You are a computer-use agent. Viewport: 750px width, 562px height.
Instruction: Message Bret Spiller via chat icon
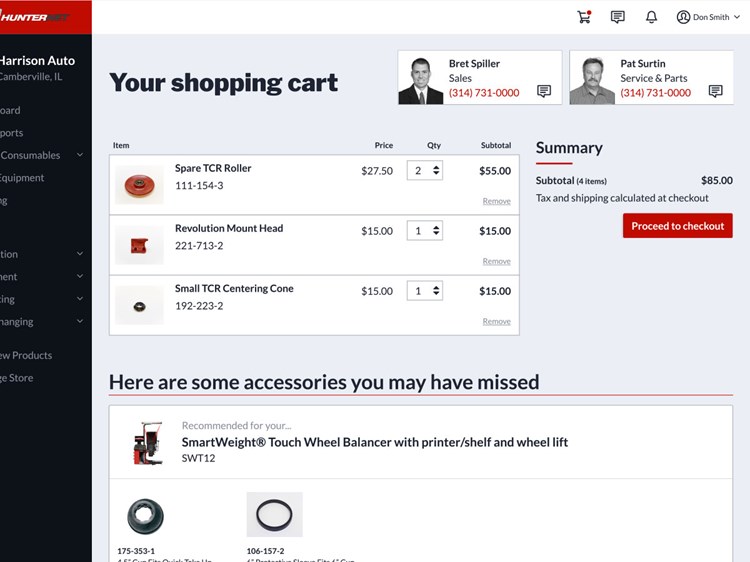click(x=544, y=91)
